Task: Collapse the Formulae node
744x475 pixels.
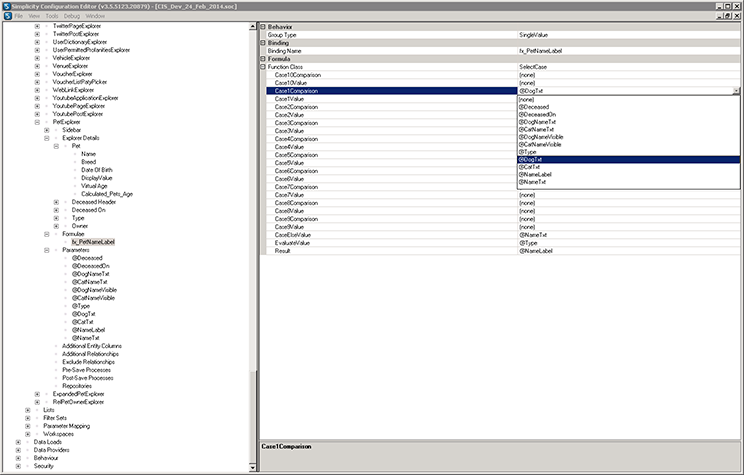Action: pyautogui.click(x=46, y=234)
